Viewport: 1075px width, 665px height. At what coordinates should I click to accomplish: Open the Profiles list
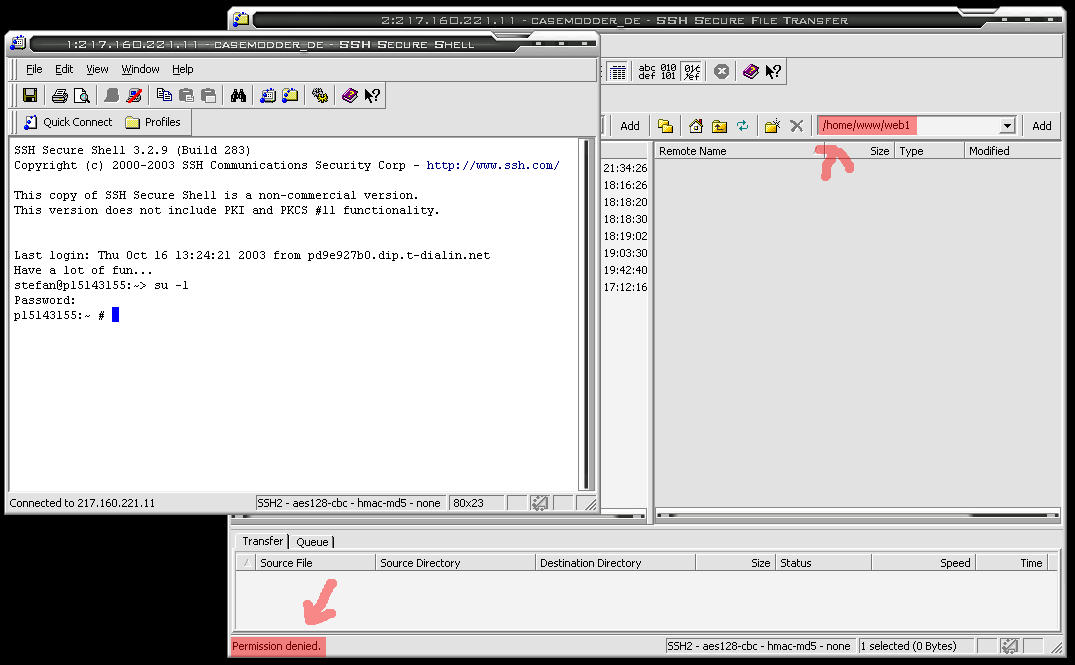coord(153,122)
